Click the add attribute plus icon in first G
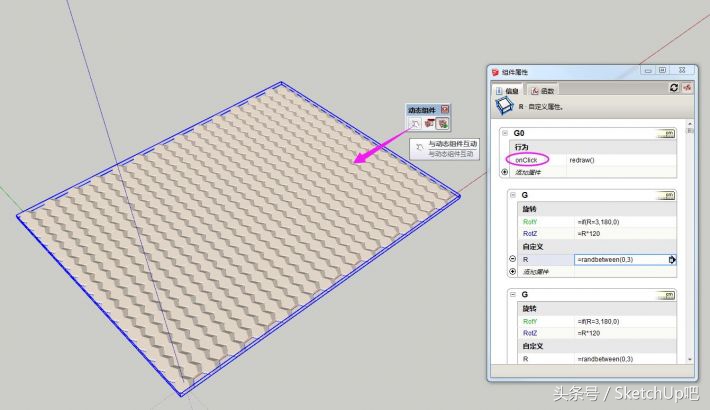 (513, 272)
